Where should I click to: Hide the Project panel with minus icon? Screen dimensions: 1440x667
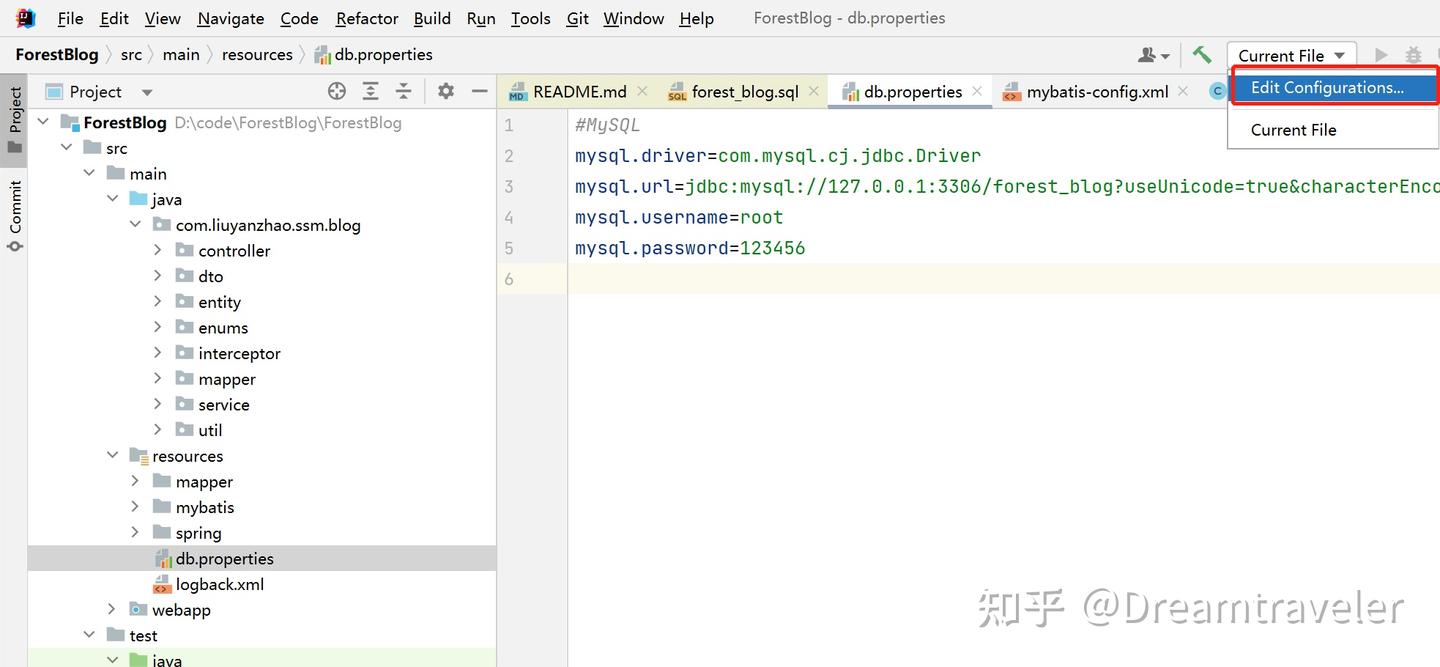click(x=480, y=91)
